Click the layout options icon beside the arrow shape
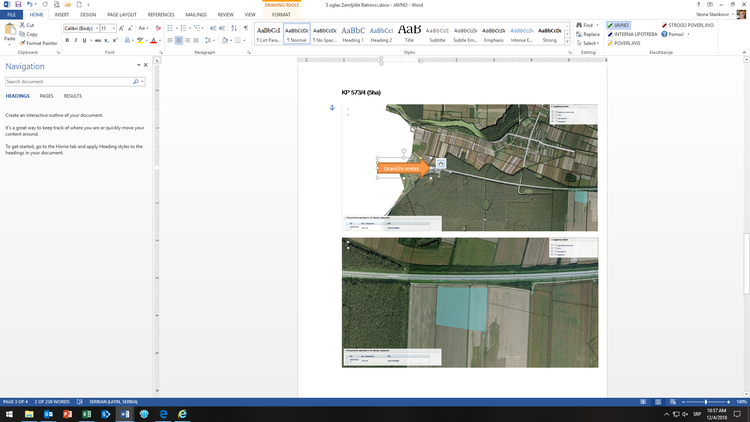750x422 pixels. tap(440, 163)
